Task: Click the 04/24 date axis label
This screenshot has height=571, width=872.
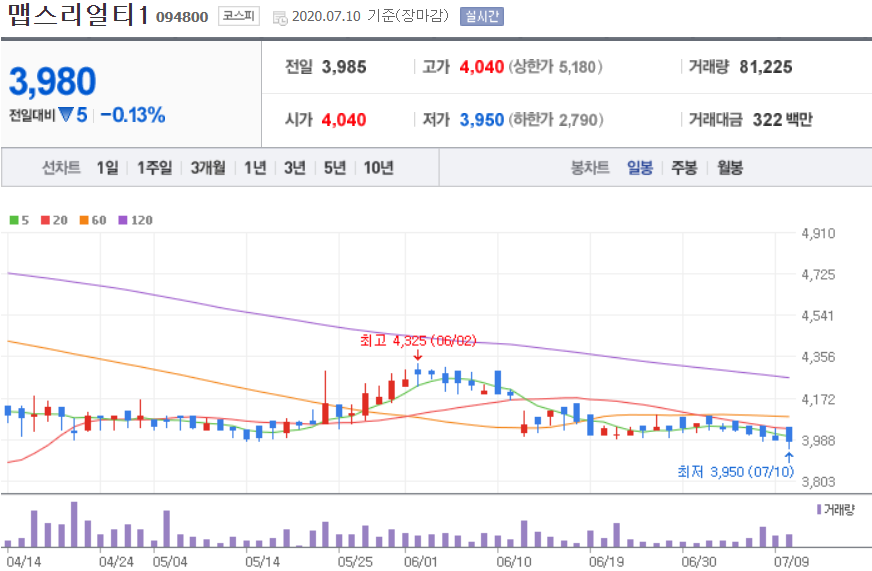Action: click(116, 562)
